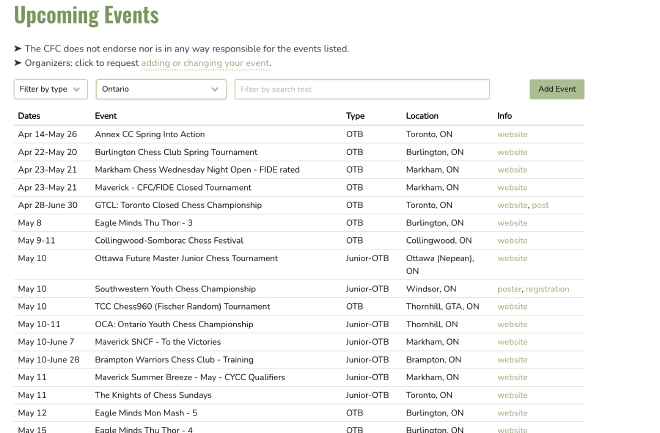Open poster for Southwestern Youth Chess Championship
The width and height of the screenshot is (660, 433).
509,289
